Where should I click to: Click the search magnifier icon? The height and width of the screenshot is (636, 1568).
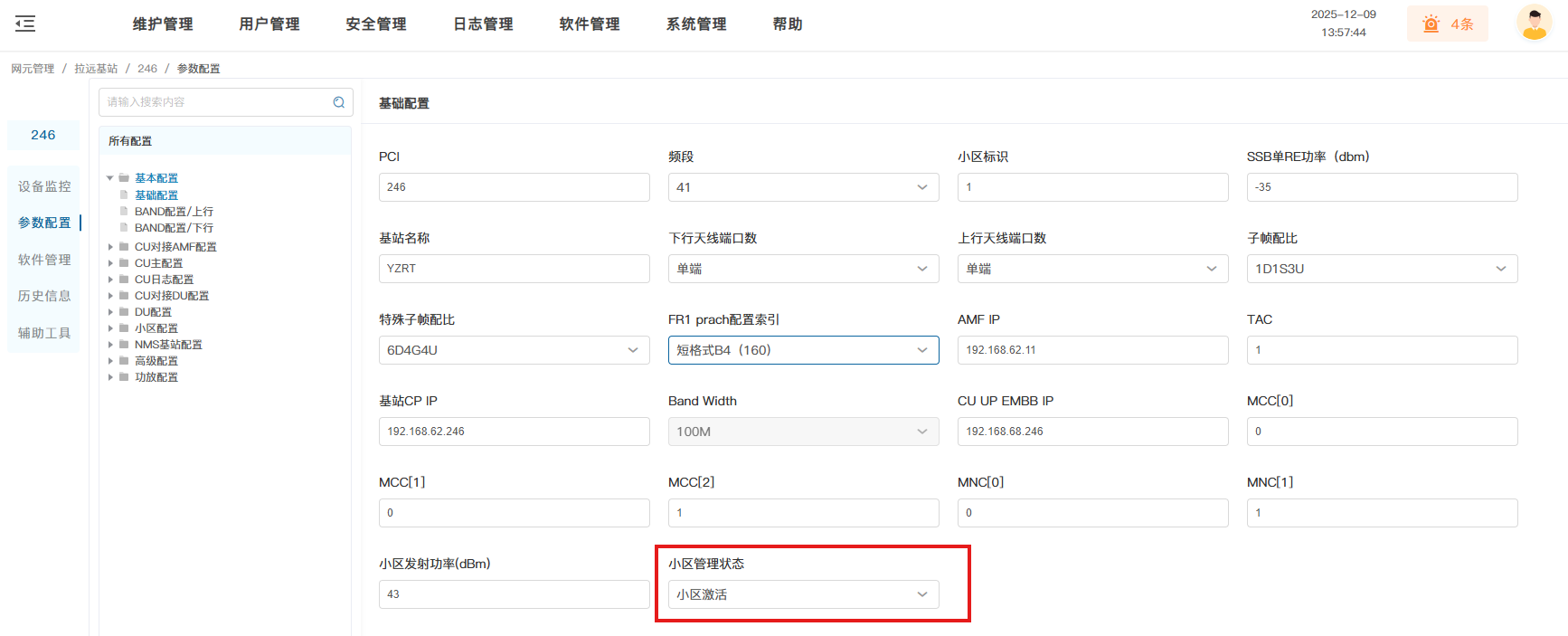[x=339, y=102]
